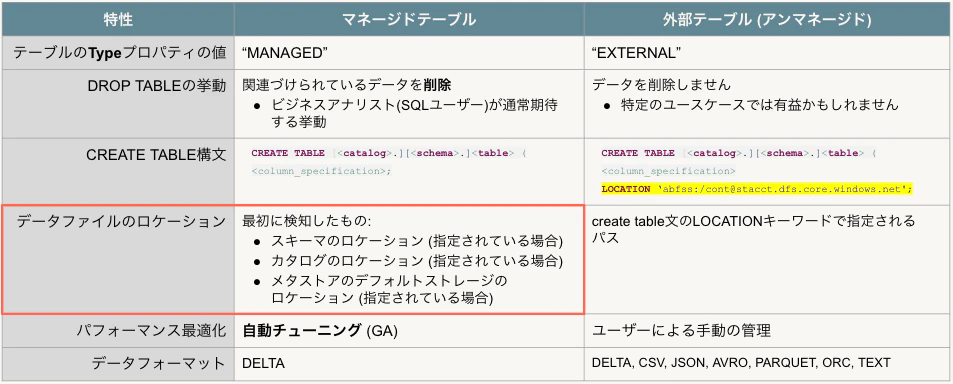This screenshot has width=953, height=384.
Task: Click the highlighted LOCATION 'abfss:/cont@stacct...' line
Action: (757, 189)
